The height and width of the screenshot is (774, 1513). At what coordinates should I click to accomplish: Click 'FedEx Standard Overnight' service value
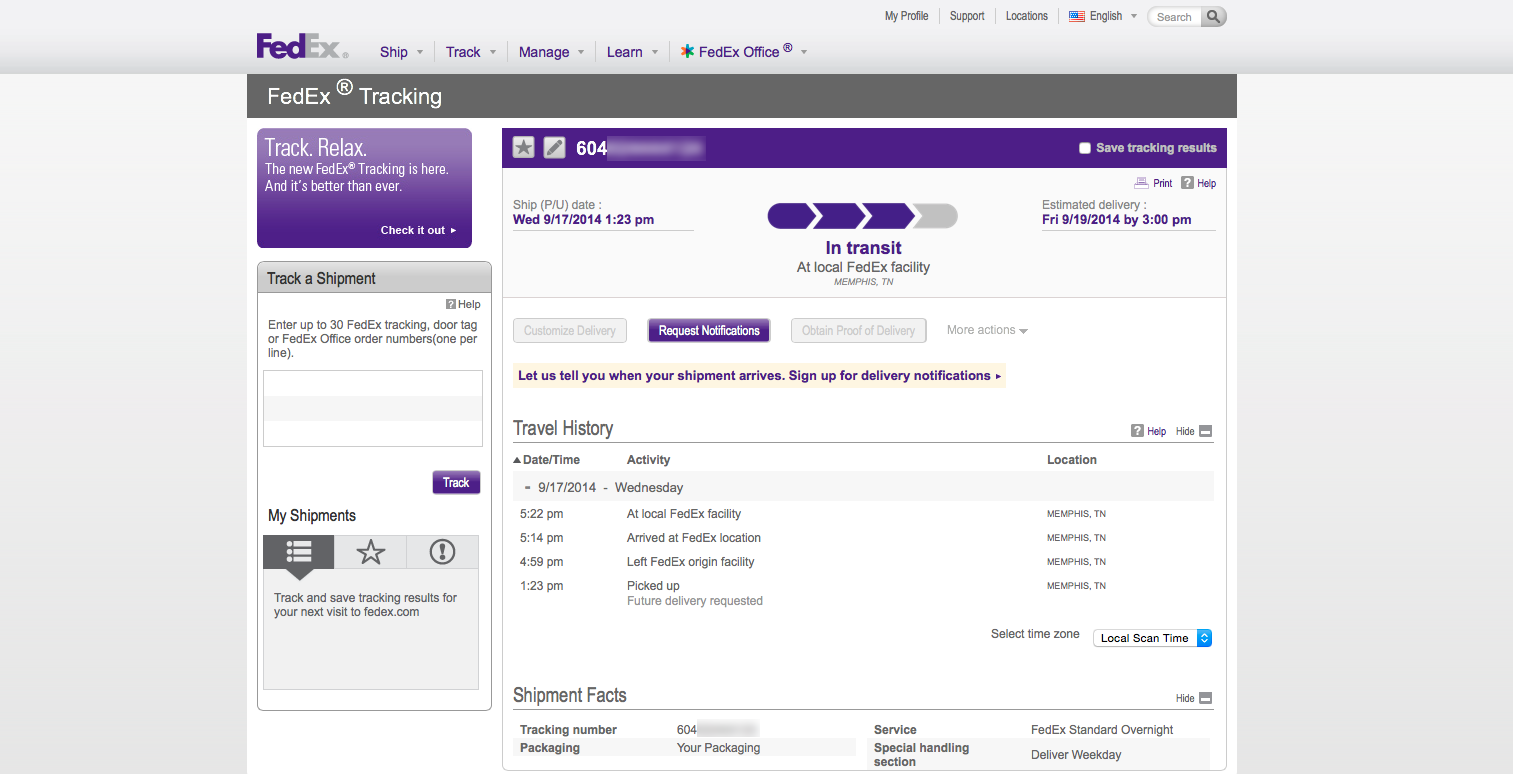(1102, 730)
